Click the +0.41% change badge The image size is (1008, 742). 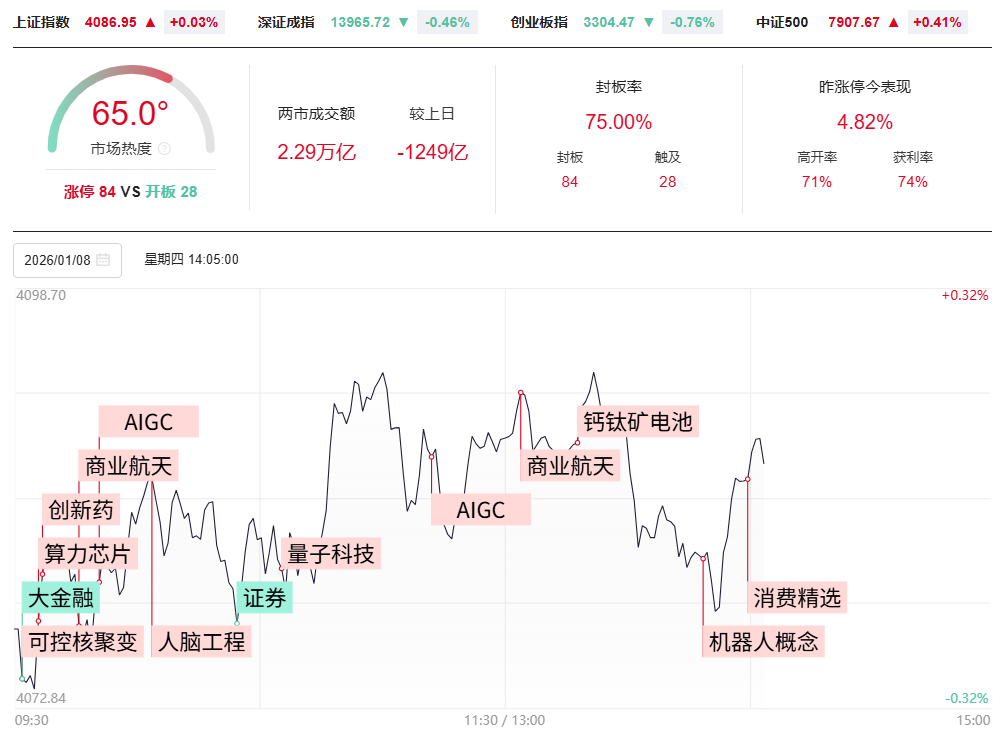pyautogui.click(x=937, y=22)
